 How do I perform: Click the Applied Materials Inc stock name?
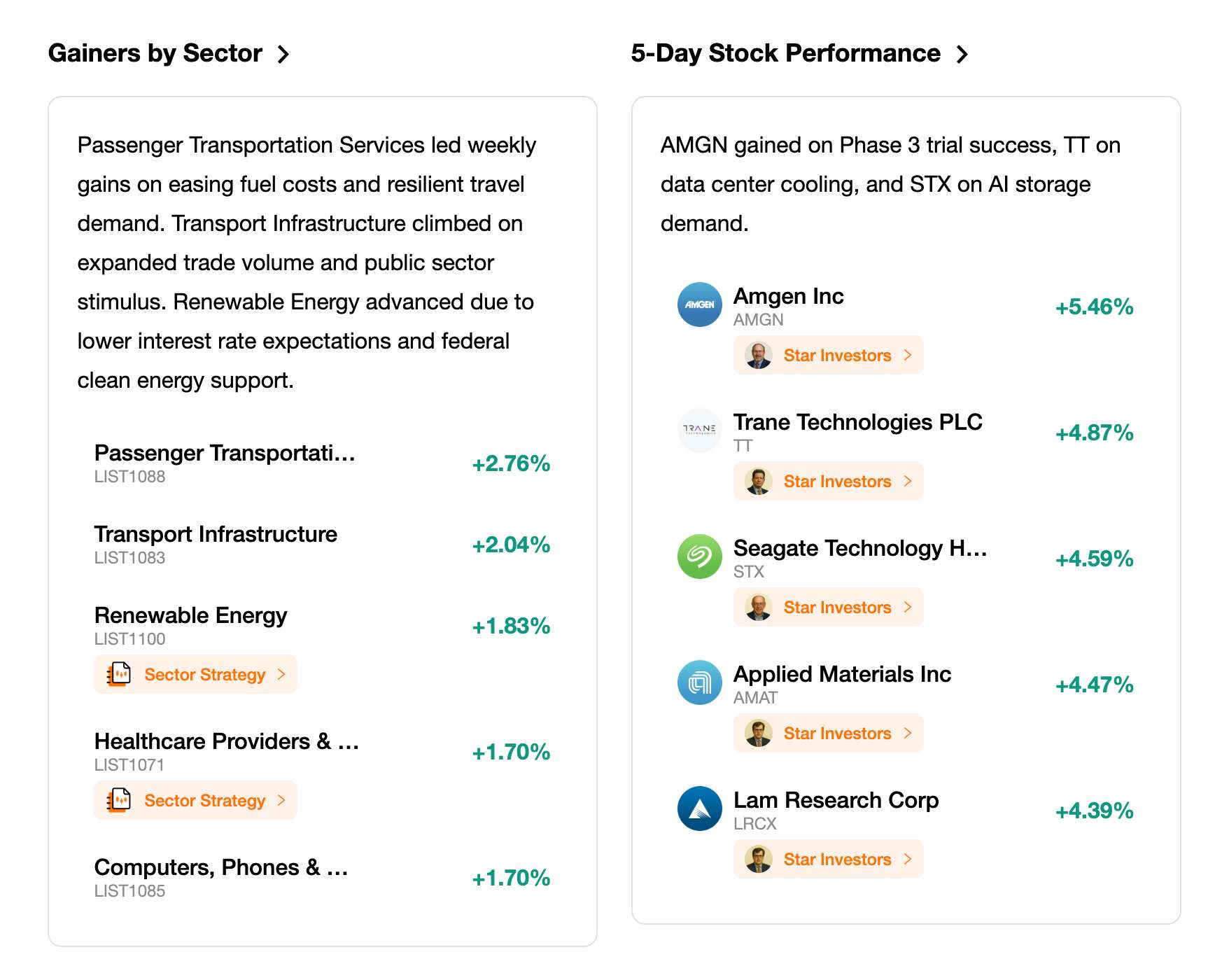tap(842, 674)
